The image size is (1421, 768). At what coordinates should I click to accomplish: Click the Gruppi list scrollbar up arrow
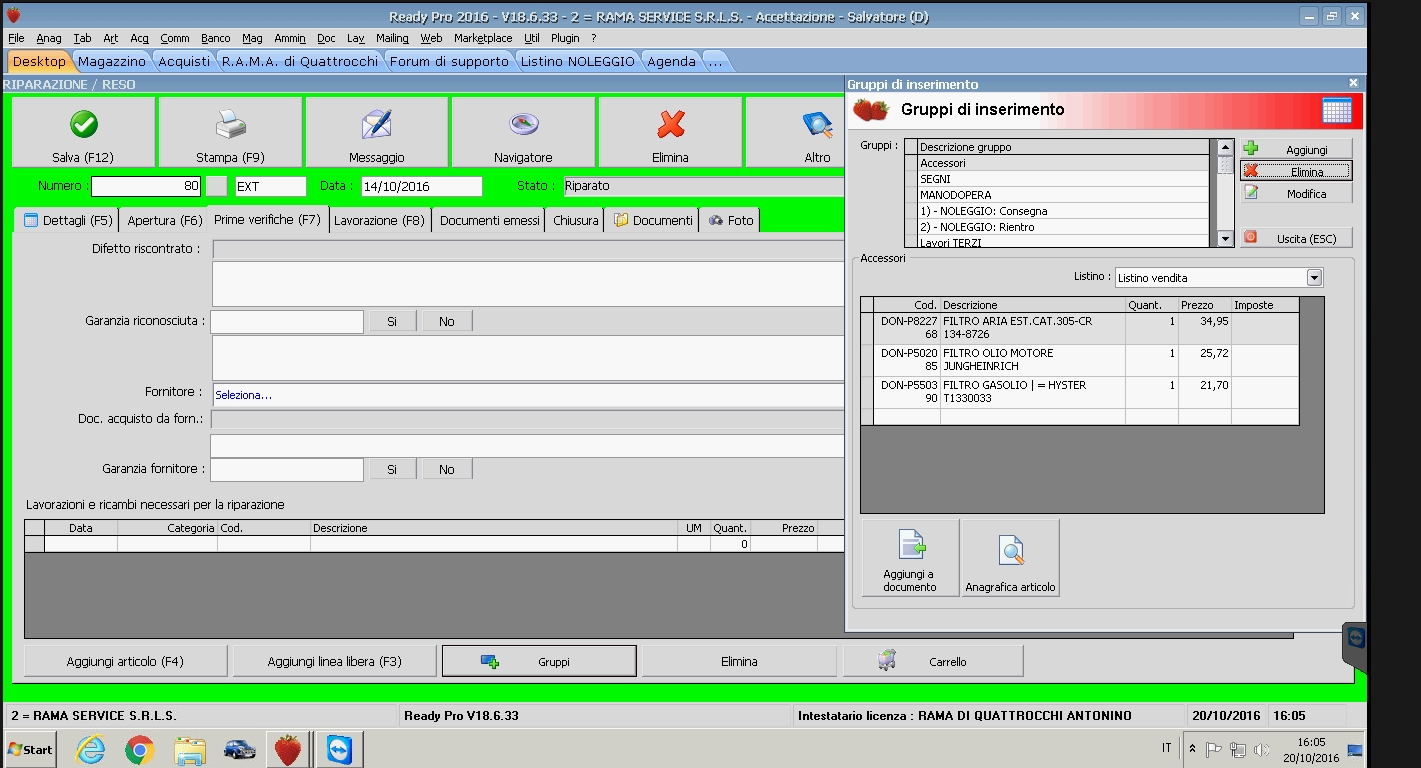pyautogui.click(x=1225, y=147)
